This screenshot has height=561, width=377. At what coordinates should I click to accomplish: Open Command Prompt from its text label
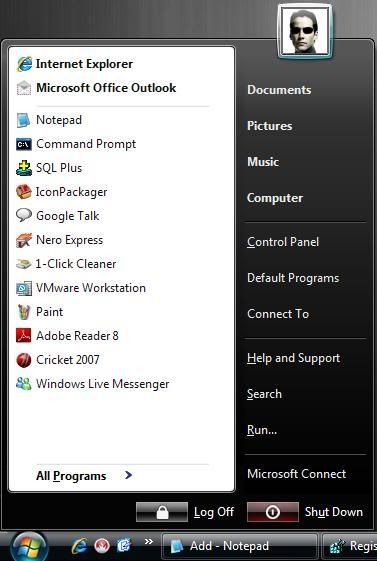pos(86,144)
